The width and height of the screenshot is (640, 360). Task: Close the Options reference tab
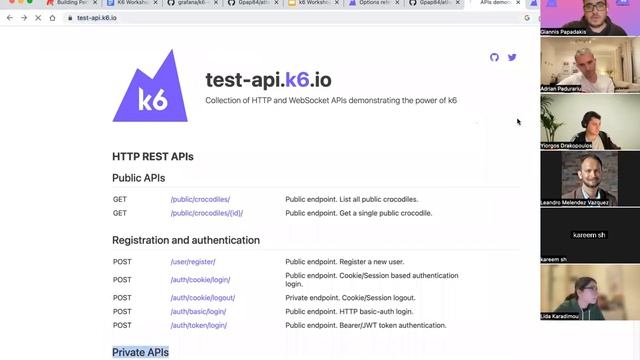tap(397, 2)
